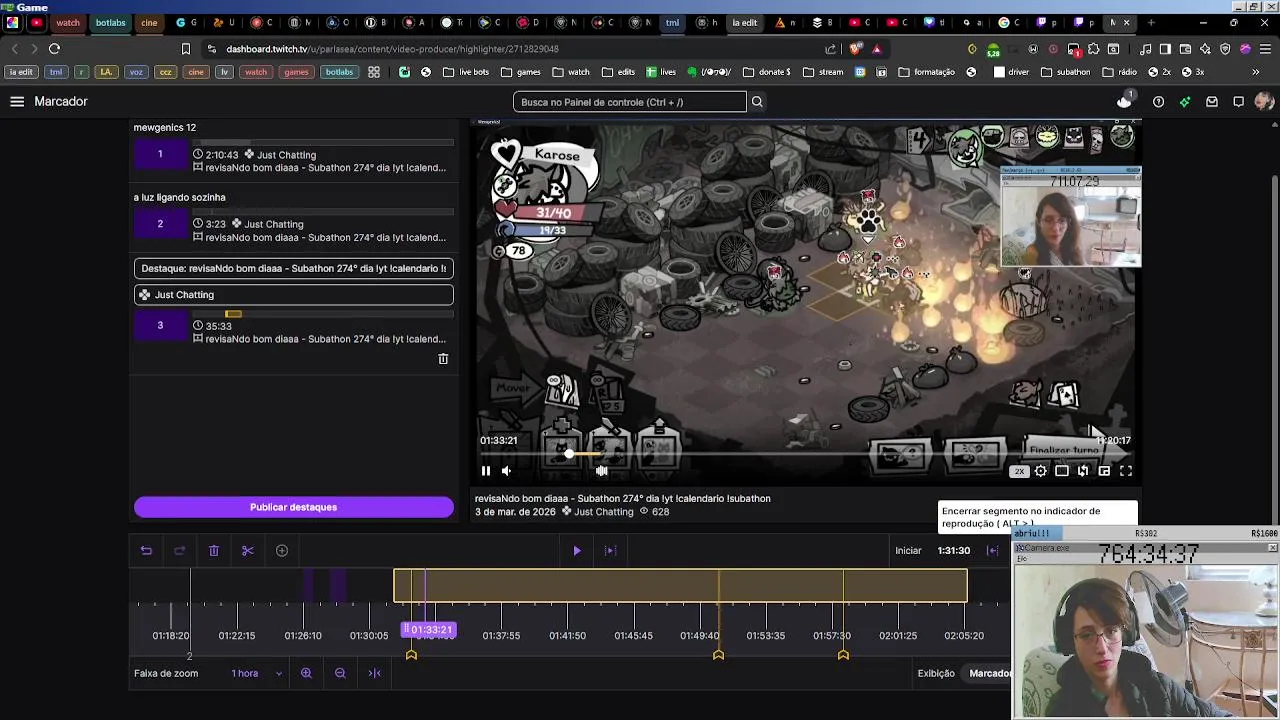Screen dimensions: 1280x720
Task: Click the purple 01:33:21 playhead handle
Action: [429, 630]
